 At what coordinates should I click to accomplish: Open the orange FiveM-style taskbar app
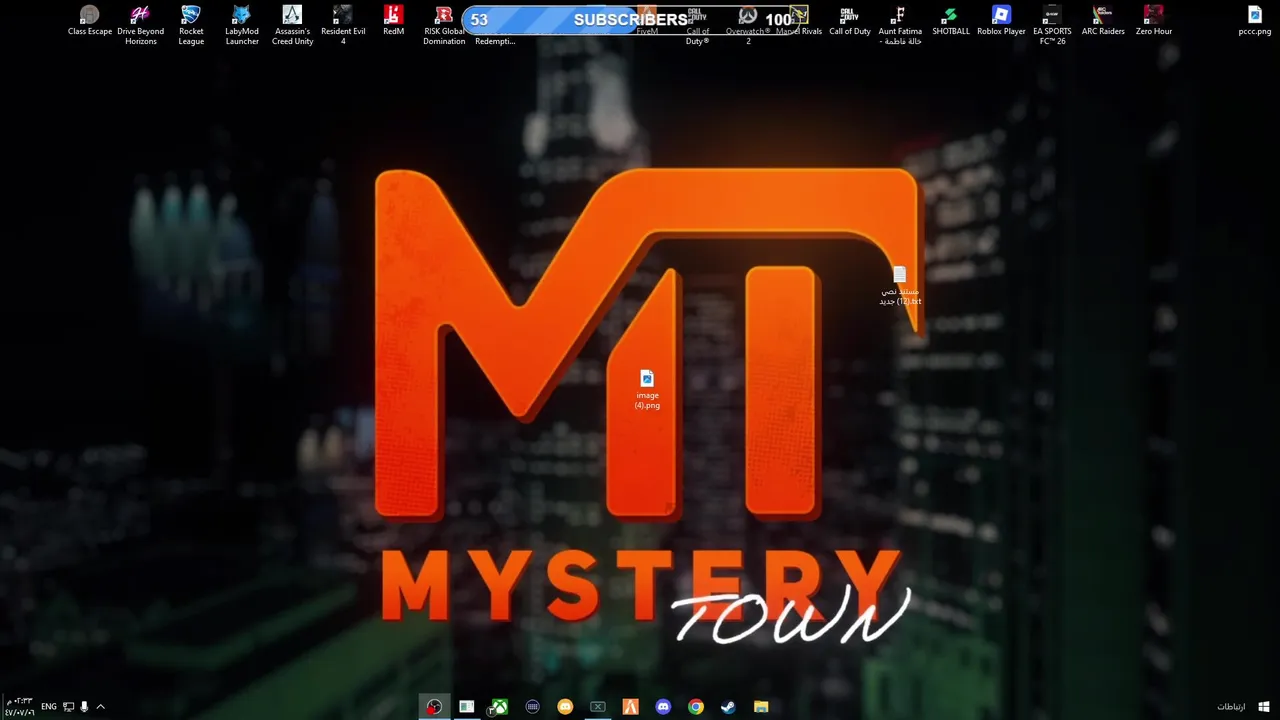630,707
